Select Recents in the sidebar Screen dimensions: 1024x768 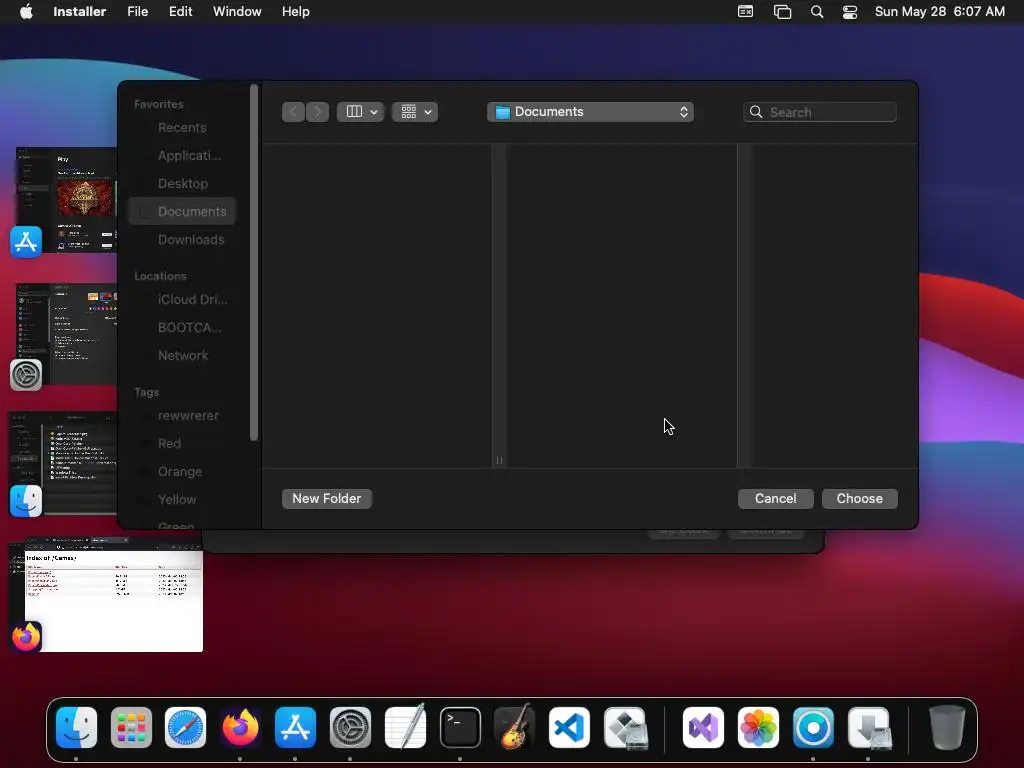[x=182, y=127]
